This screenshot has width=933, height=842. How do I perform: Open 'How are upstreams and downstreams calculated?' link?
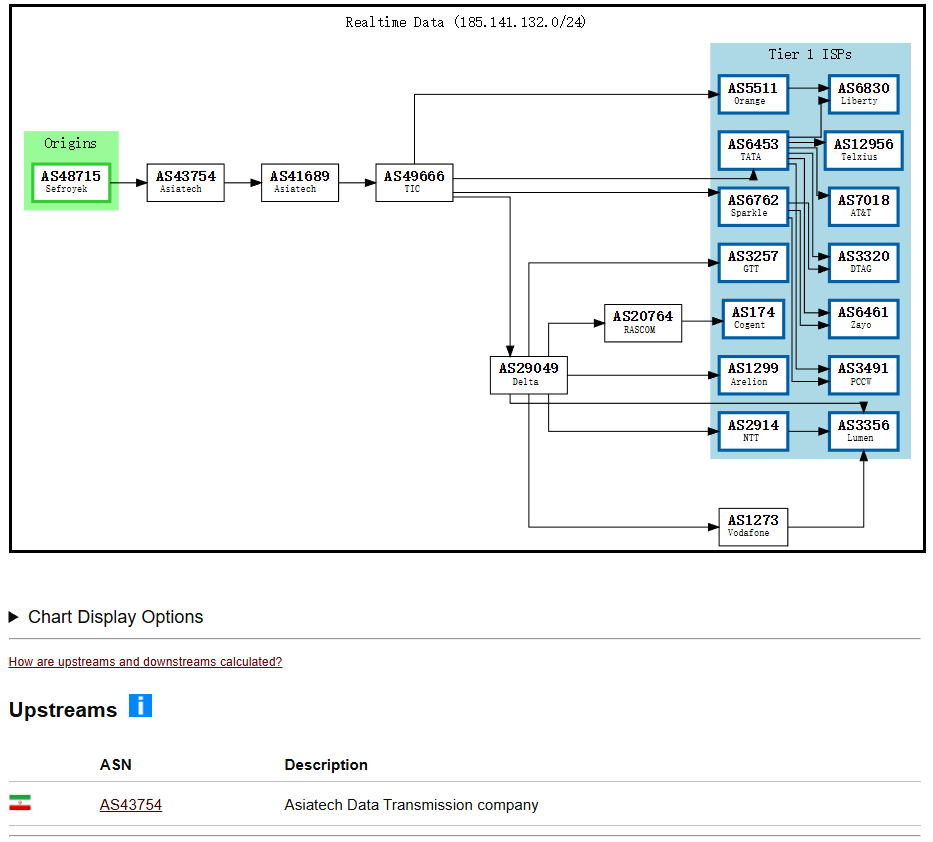pyautogui.click(x=145, y=662)
